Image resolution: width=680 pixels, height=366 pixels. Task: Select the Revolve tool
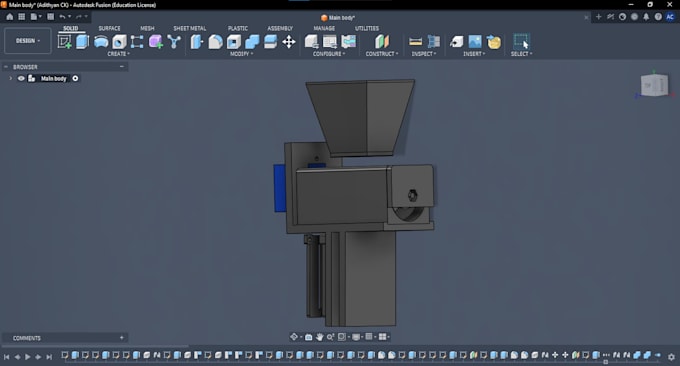tap(101, 42)
